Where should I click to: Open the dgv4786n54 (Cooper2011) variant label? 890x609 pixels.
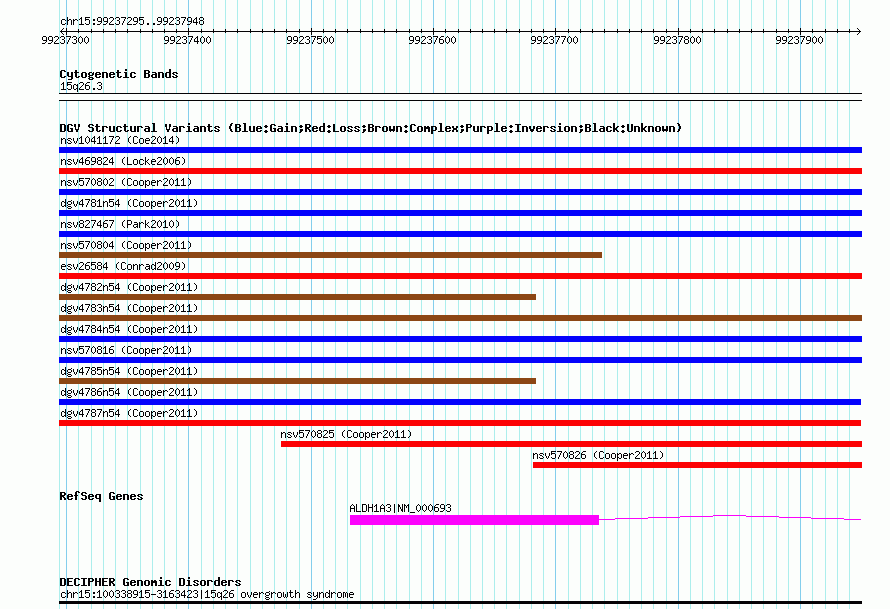(128, 392)
